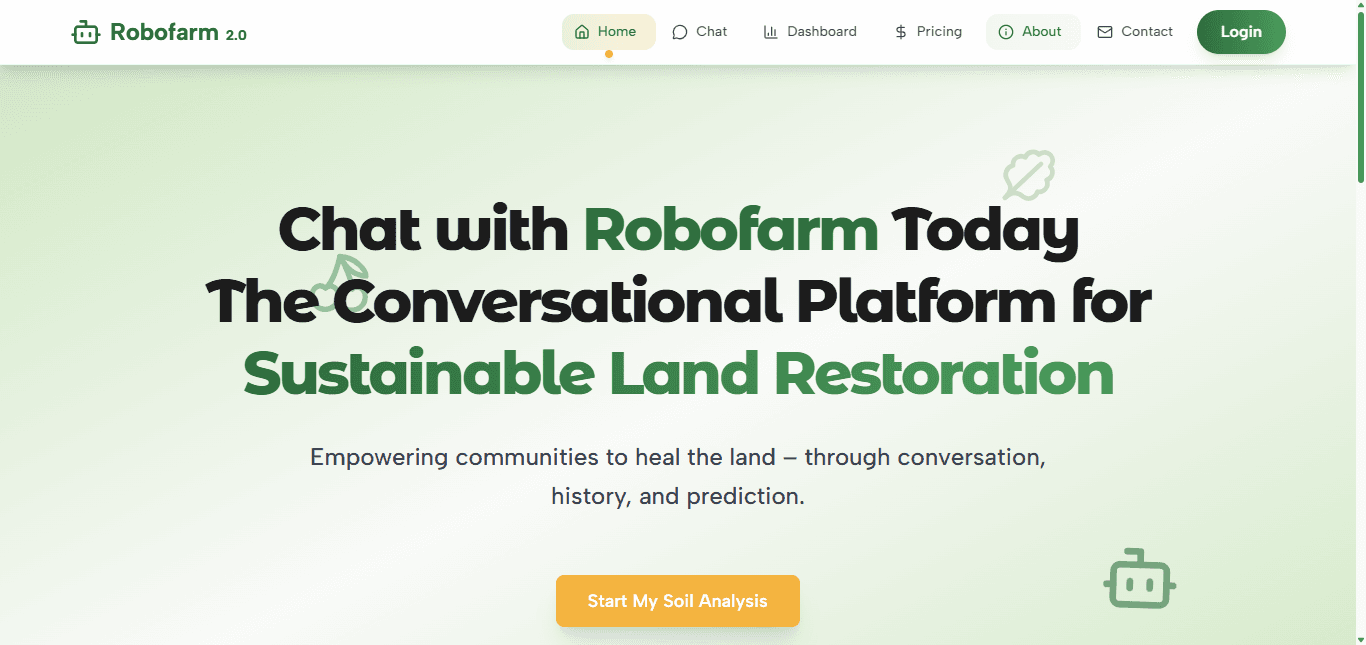Click the leaf illustration above the headline
This screenshot has width=1366, height=645.
pos(1027,175)
